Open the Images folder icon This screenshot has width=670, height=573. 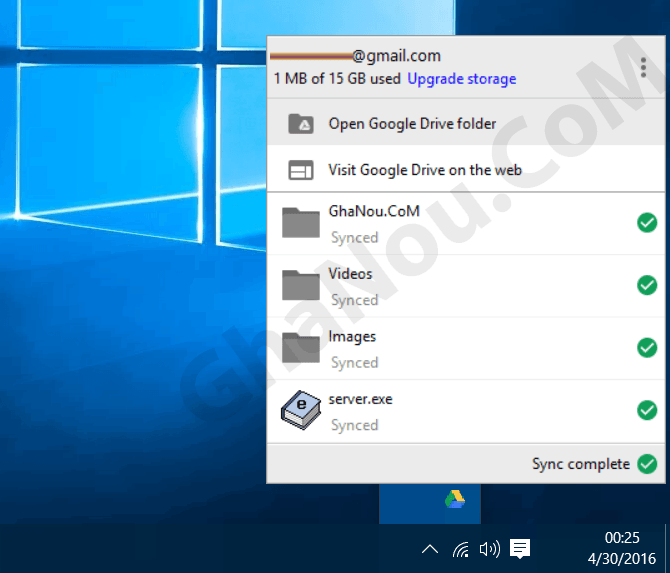pos(301,348)
